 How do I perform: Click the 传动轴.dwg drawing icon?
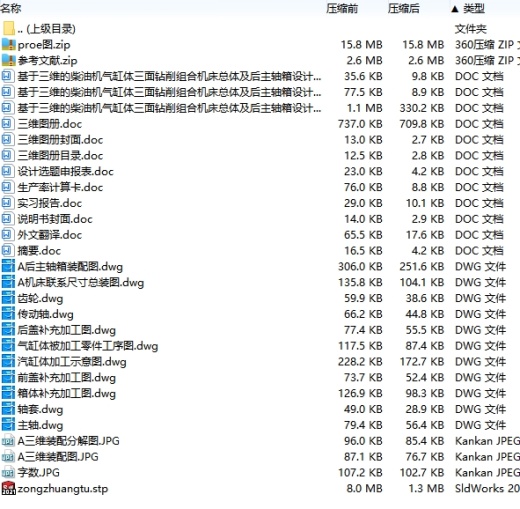8,314
